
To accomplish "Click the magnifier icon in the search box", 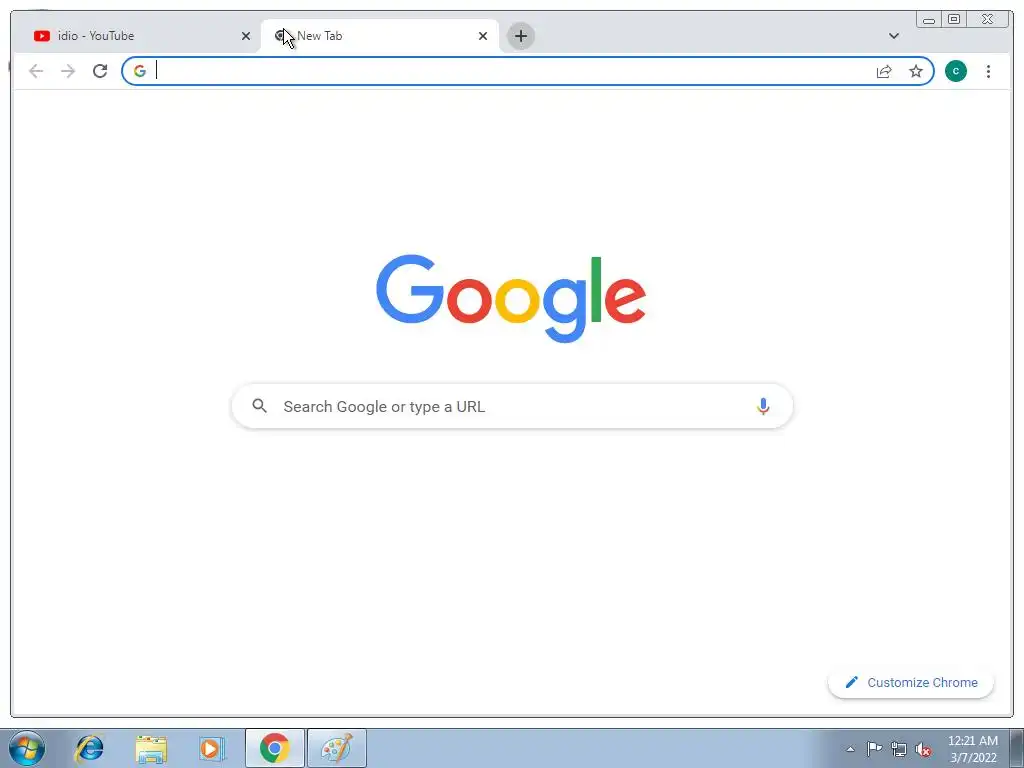I will point(259,406).
